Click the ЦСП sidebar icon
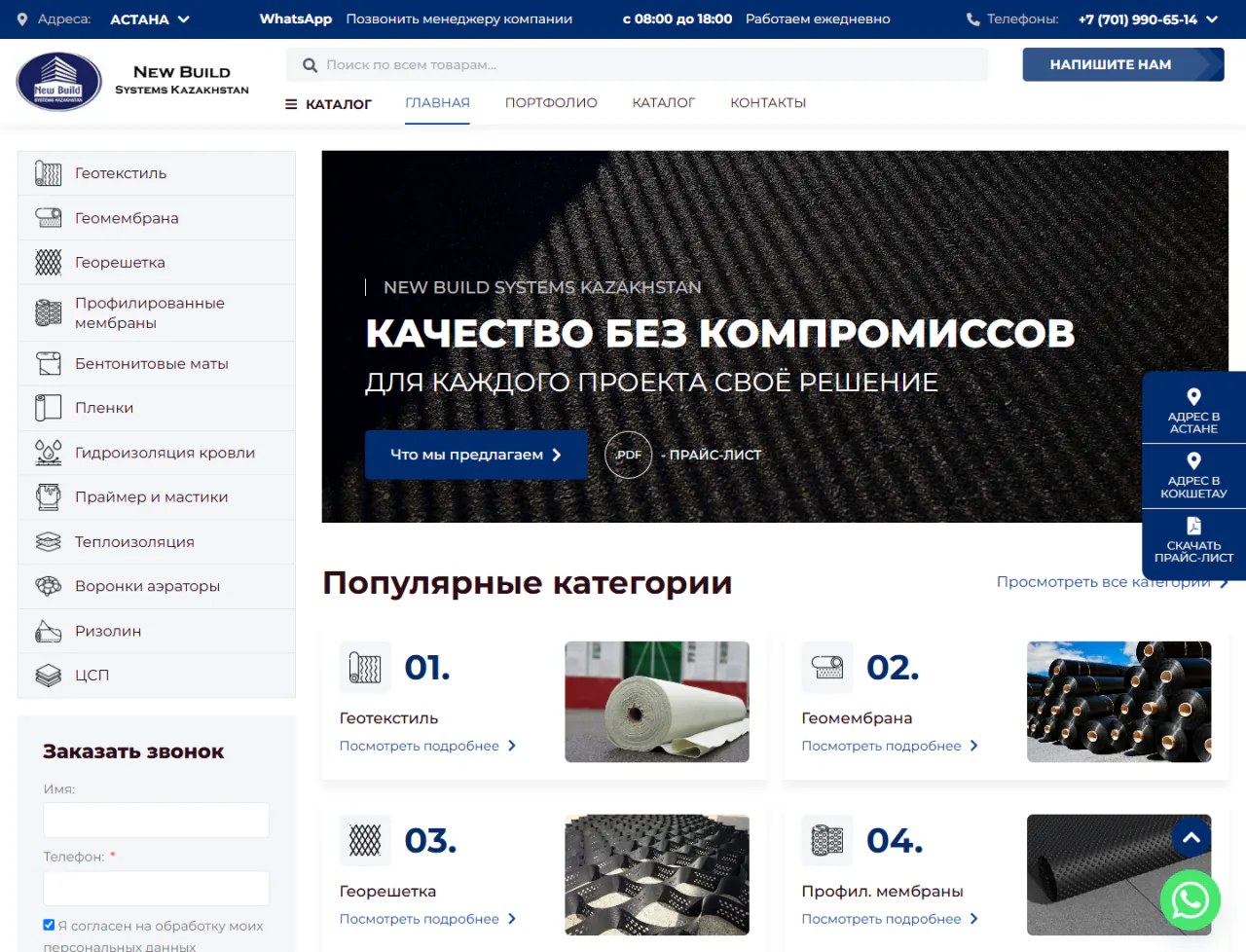This screenshot has width=1246, height=952. tap(49, 675)
